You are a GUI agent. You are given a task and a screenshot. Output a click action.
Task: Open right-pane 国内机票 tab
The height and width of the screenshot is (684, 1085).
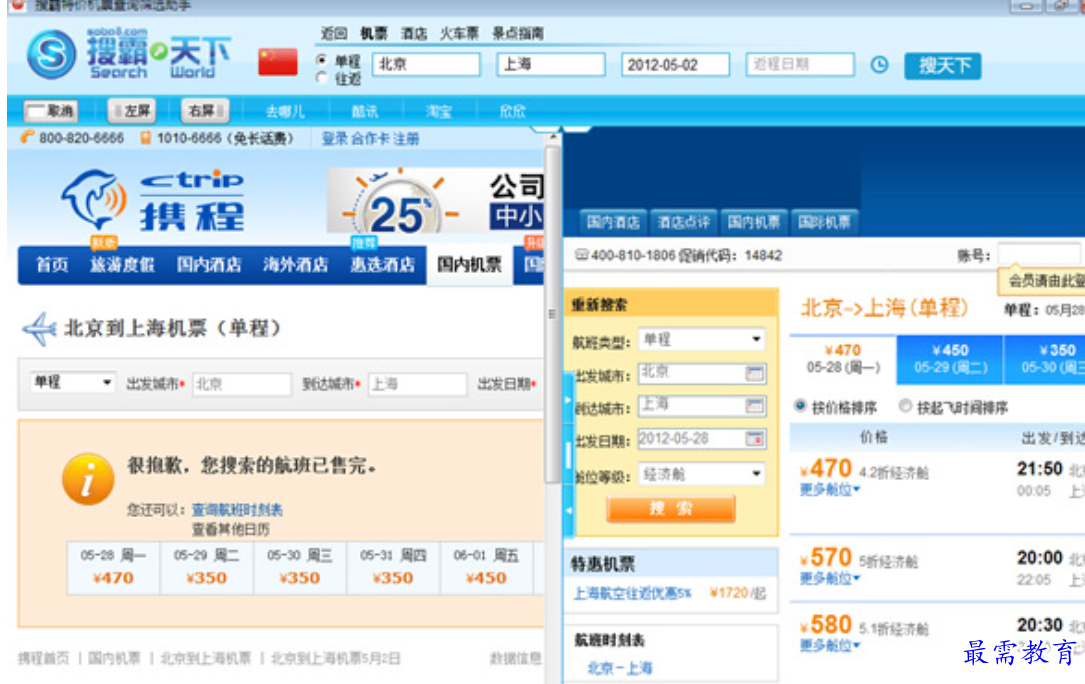point(754,222)
